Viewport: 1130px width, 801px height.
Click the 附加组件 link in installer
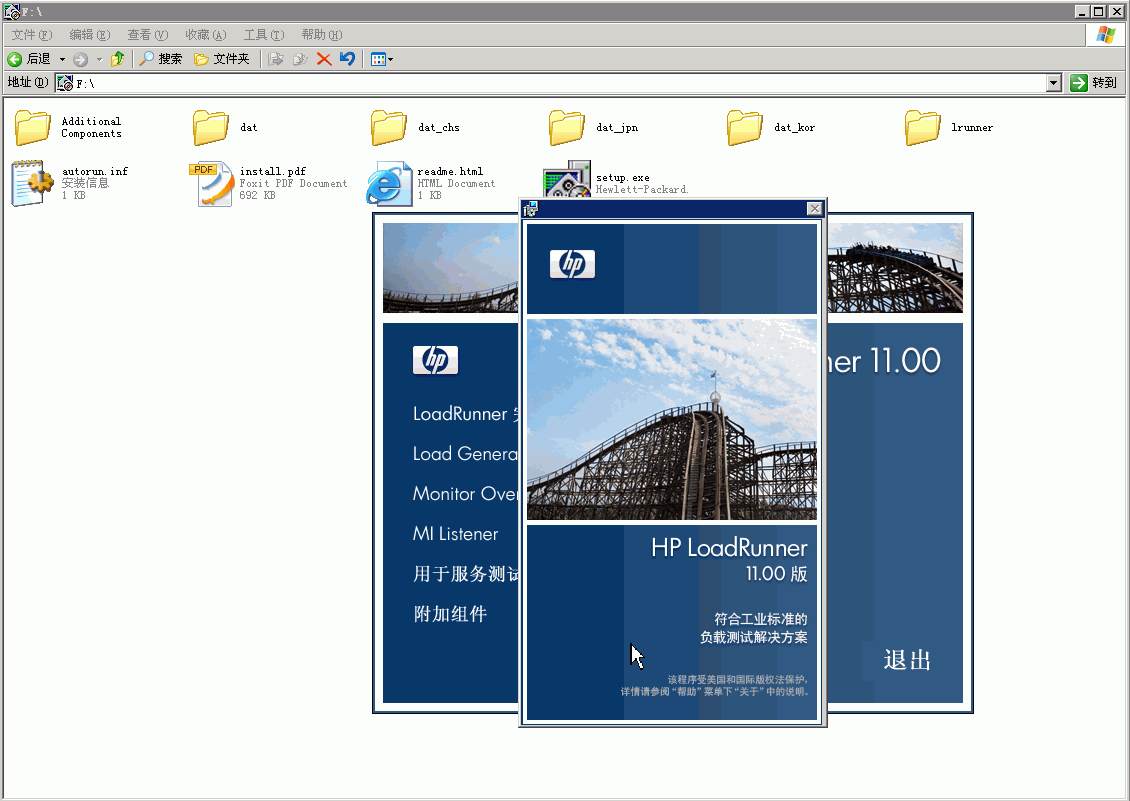point(450,614)
